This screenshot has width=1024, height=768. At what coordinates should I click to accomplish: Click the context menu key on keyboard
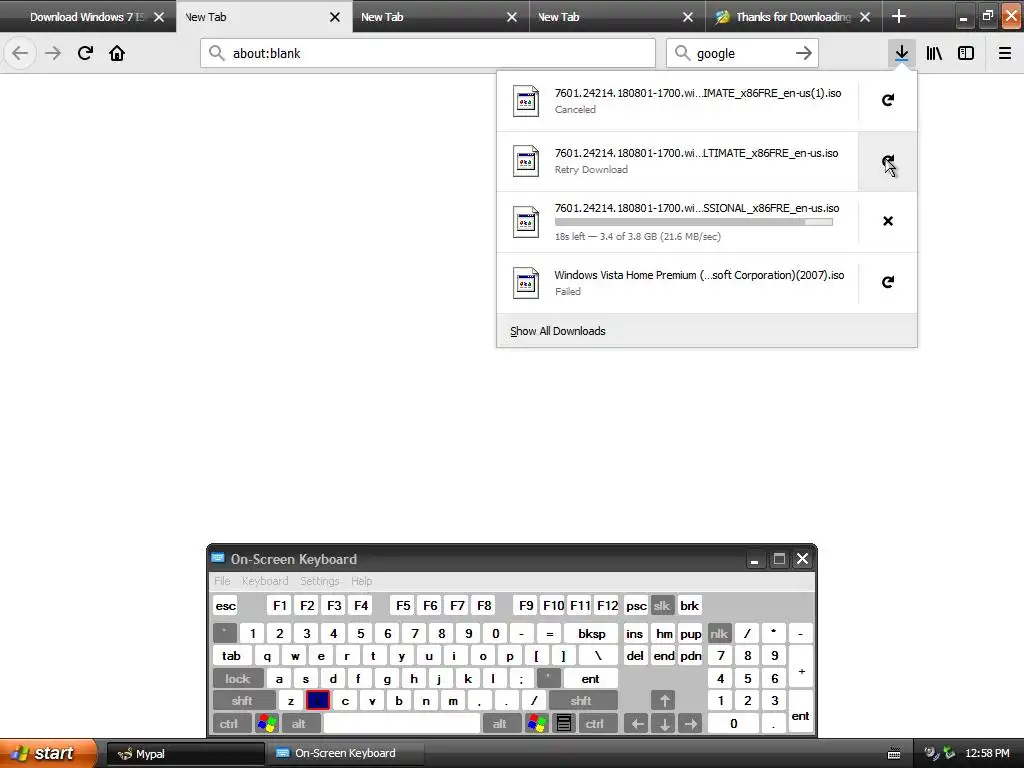(x=564, y=723)
